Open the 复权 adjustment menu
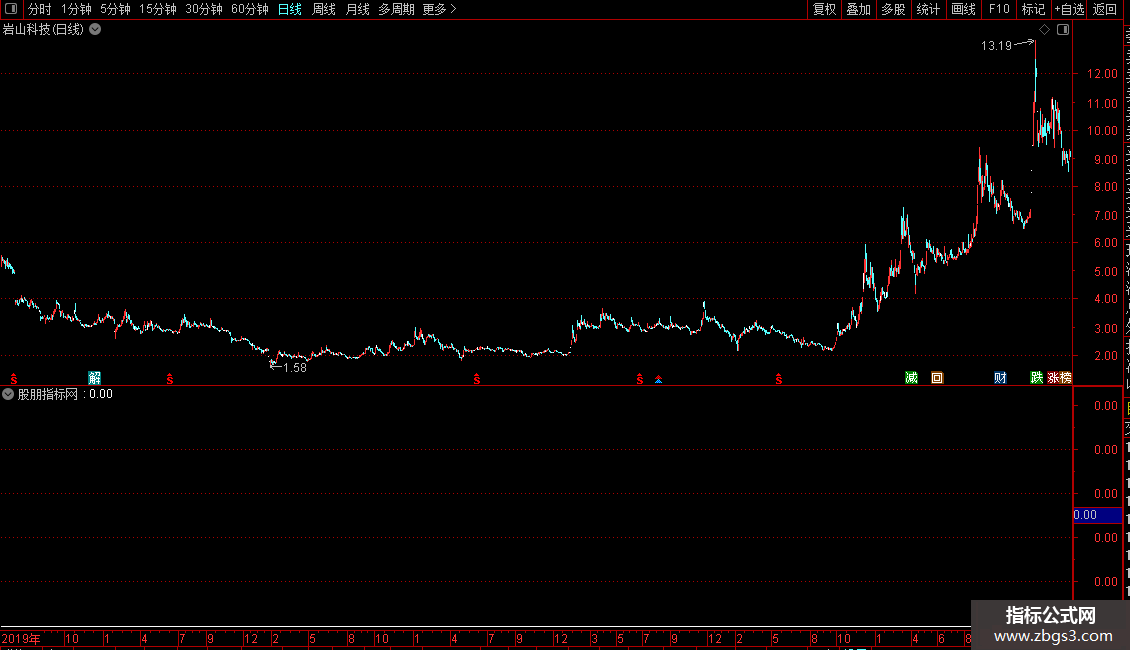The image size is (1130, 650). [824, 9]
